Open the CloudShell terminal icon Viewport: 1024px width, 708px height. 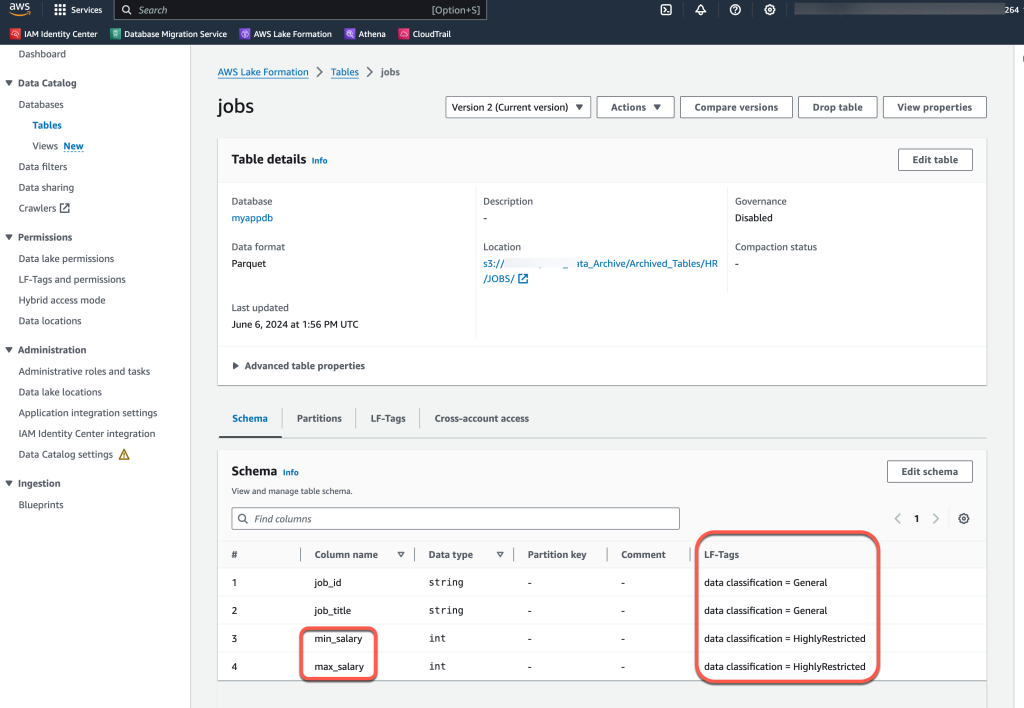[666, 10]
